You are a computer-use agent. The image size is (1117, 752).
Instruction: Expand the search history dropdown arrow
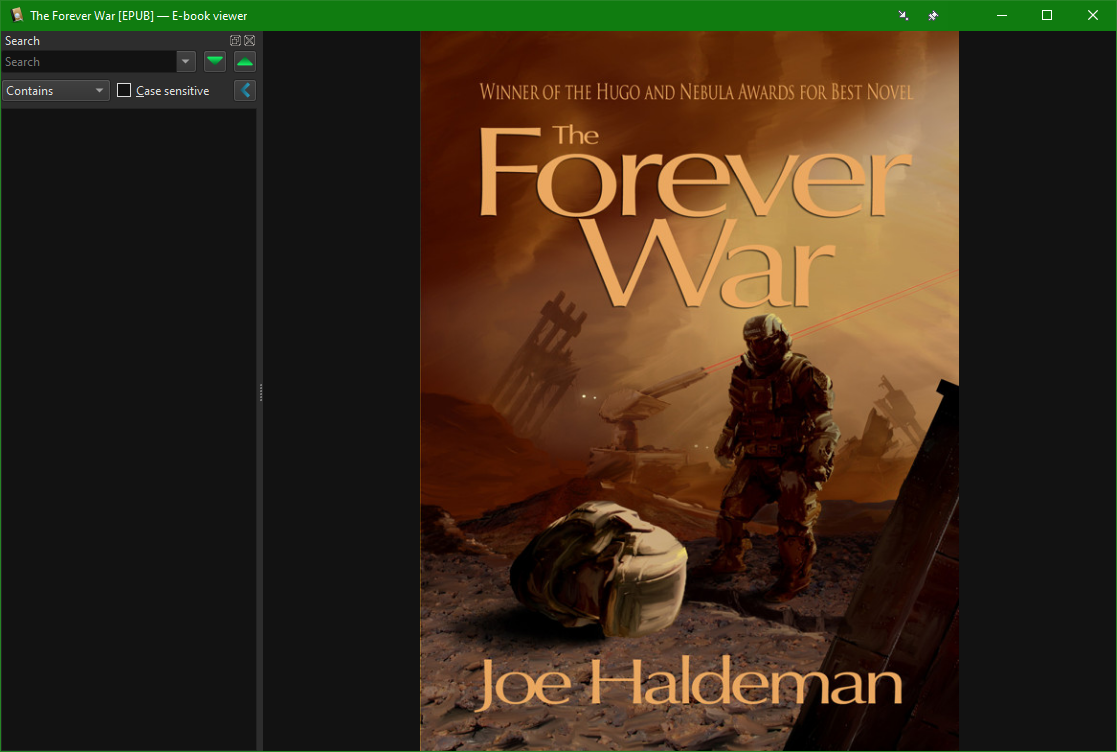point(186,62)
